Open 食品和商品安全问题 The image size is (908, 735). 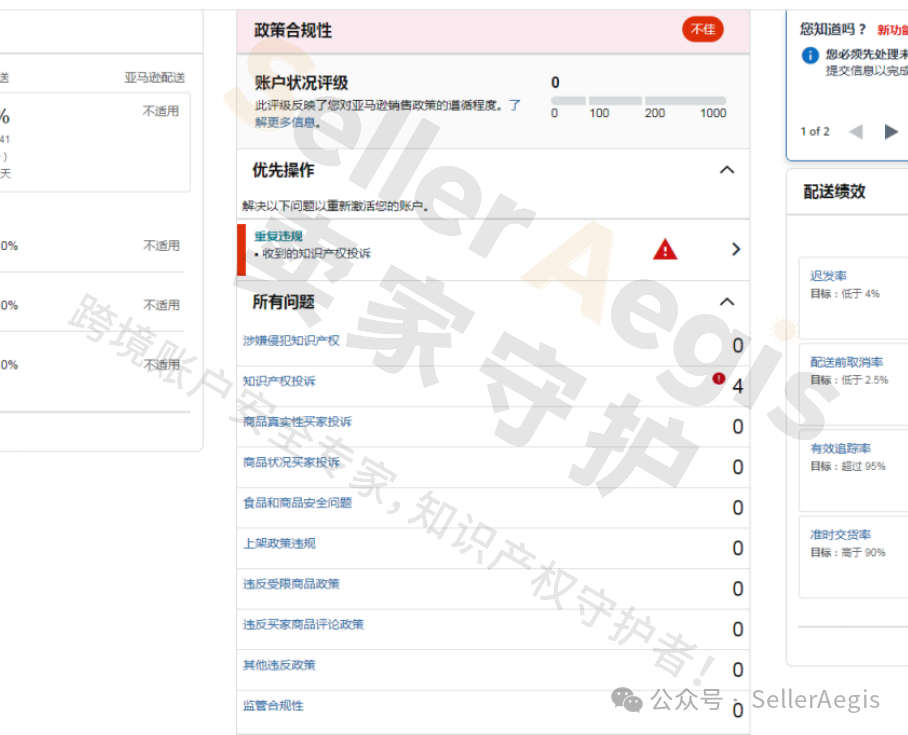point(297,503)
